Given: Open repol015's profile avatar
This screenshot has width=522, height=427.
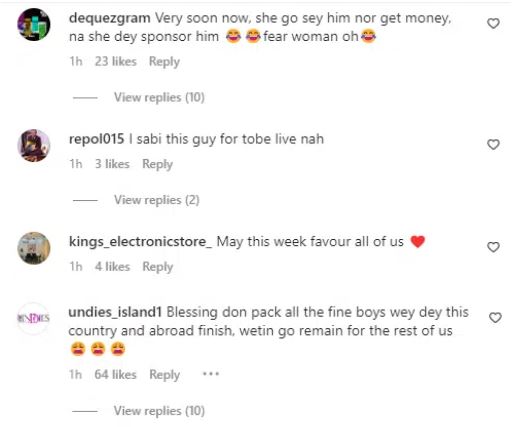Looking at the screenshot, I should point(34,146).
